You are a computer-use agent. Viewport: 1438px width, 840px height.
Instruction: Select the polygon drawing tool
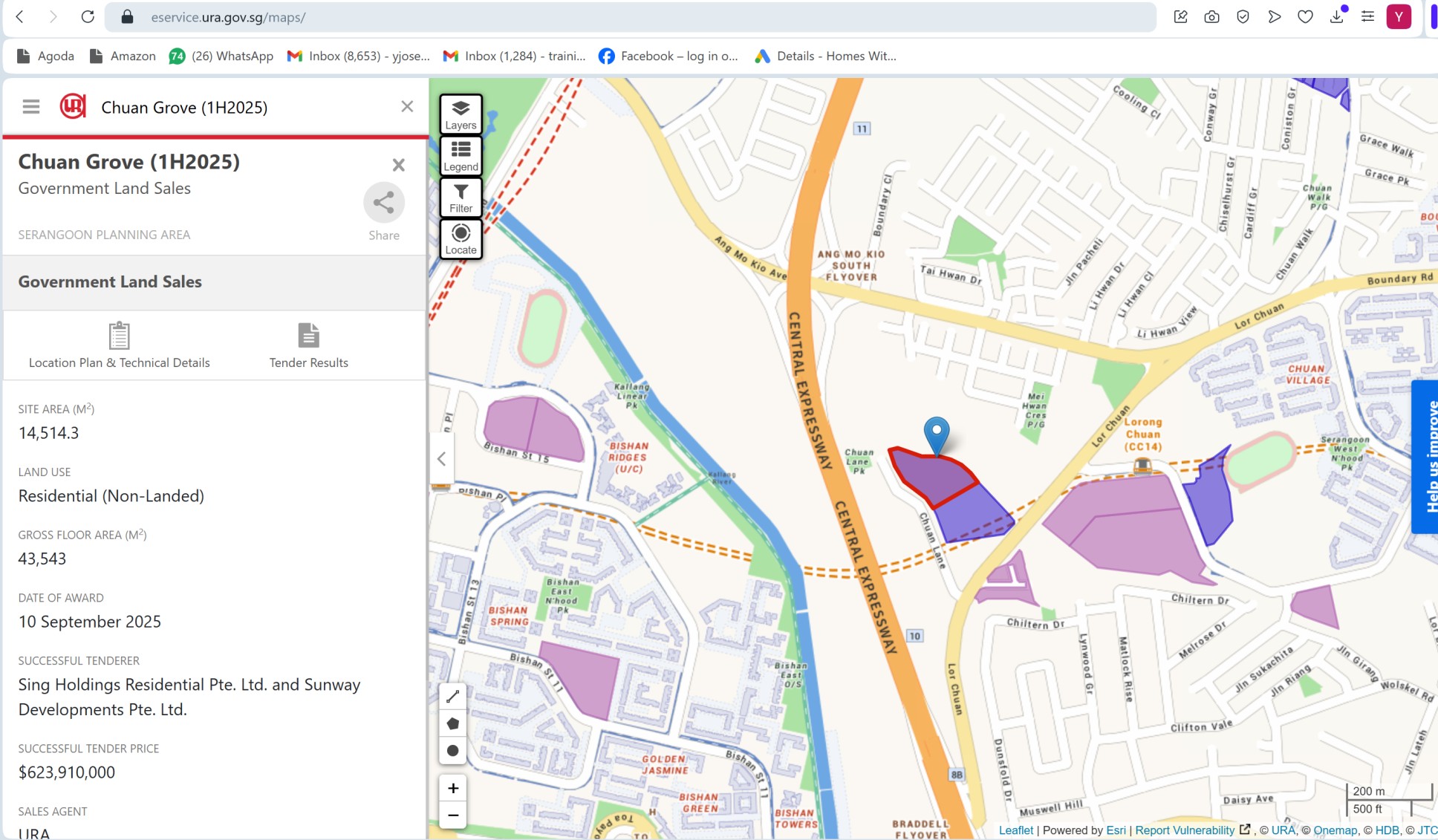pyautogui.click(x=452, y=723)
